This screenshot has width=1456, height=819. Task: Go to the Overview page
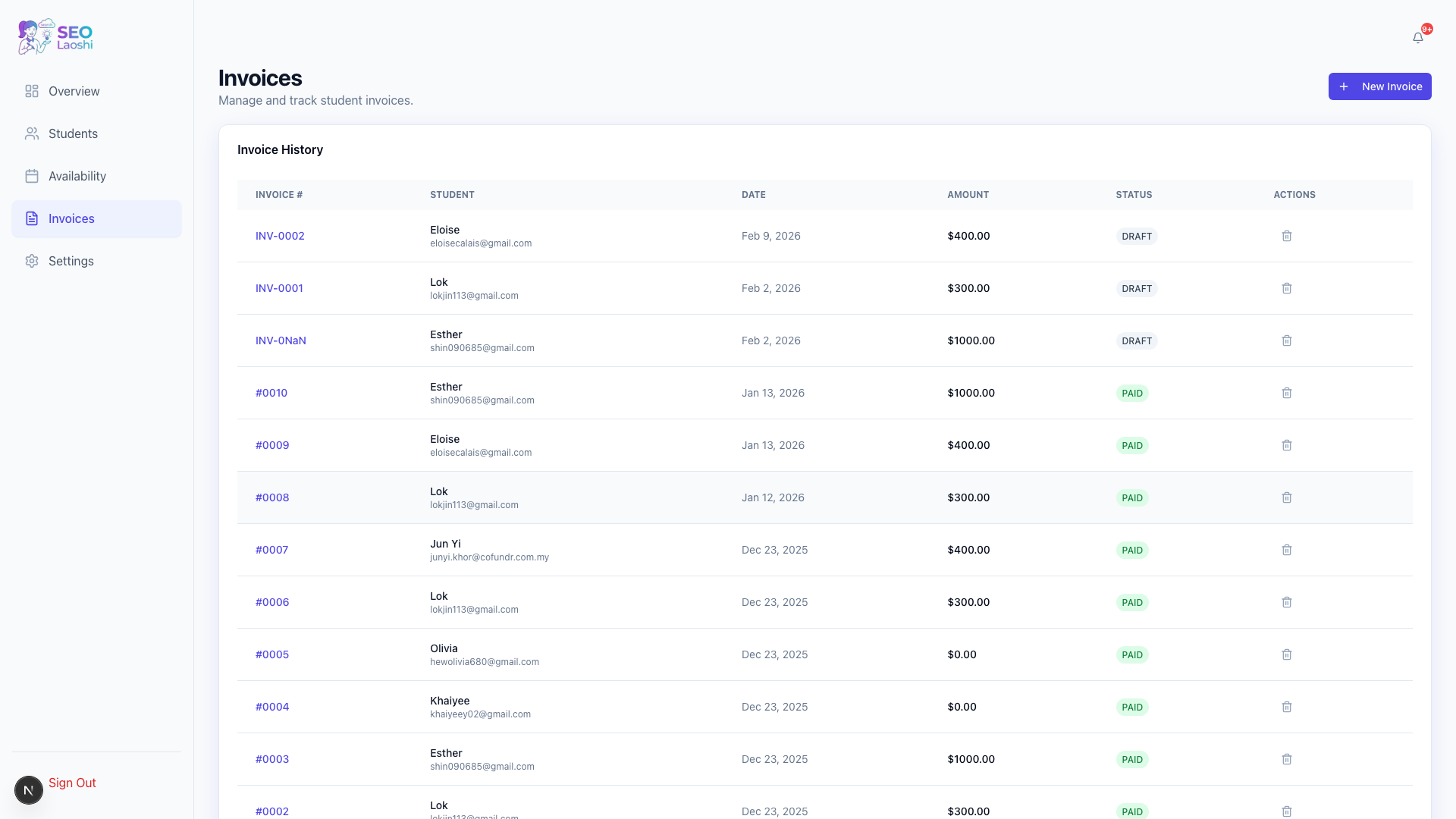click(x=74, y=91)
